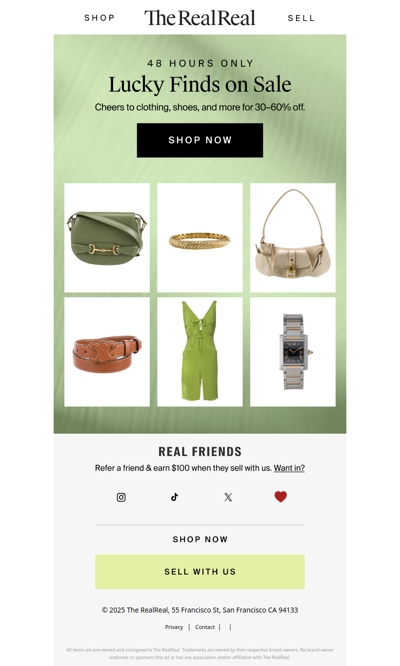The height and width of the screenshot is (666, 400).
Task: Open the Contact footer link
Action: point(205,627)
